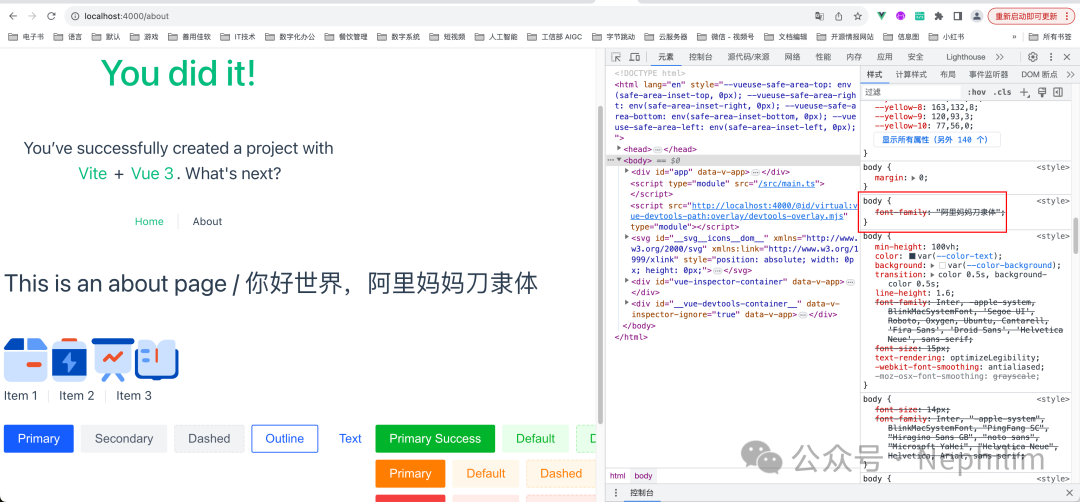Click the lightning bolt folder icon
This screenshot has width=1080, height=502.
point(70,359)
